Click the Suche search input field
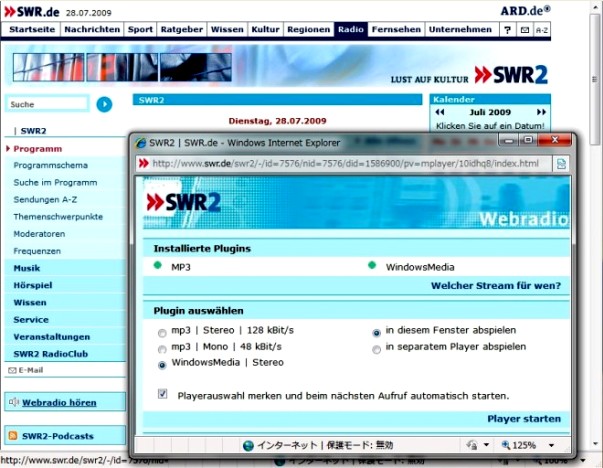603x468 pixels. pyautogui.click(x=47, y=104)
